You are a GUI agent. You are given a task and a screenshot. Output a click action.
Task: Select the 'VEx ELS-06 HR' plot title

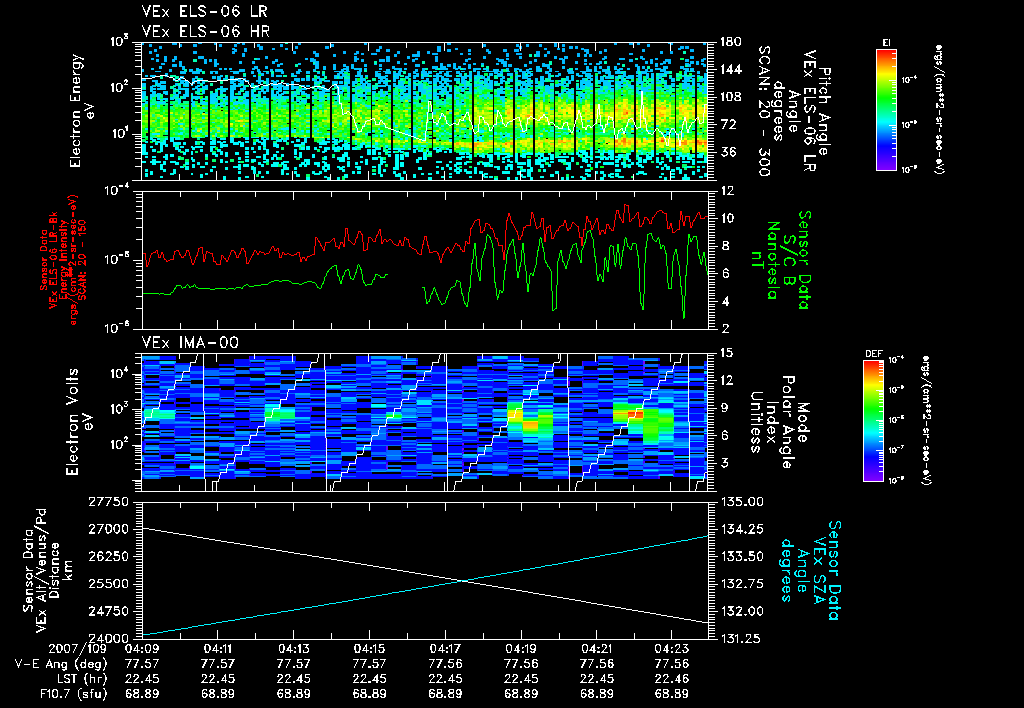click(x=206, y=31)
